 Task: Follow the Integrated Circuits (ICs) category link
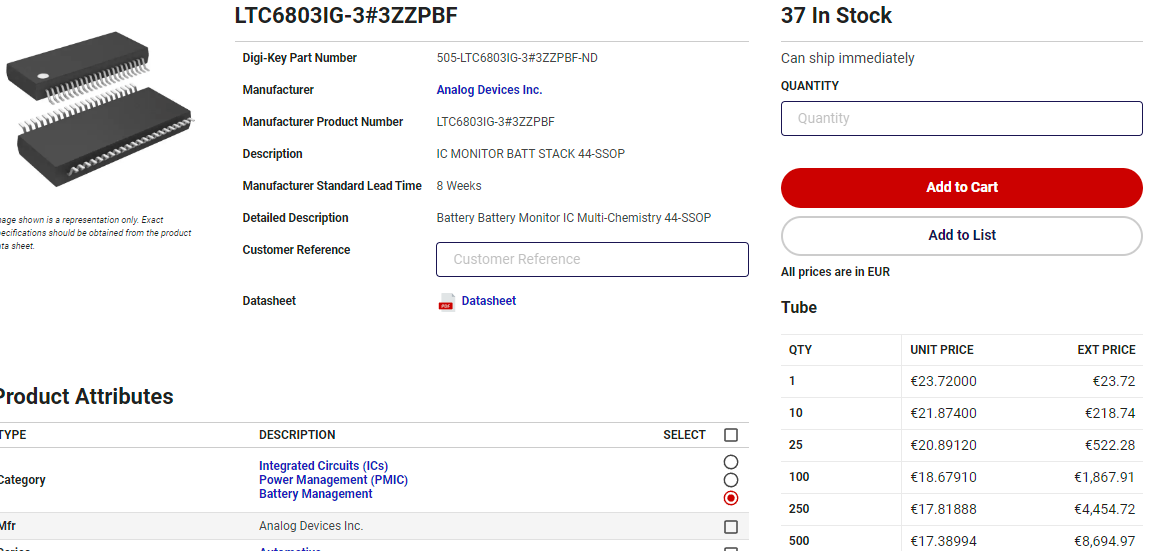(323, 466)
